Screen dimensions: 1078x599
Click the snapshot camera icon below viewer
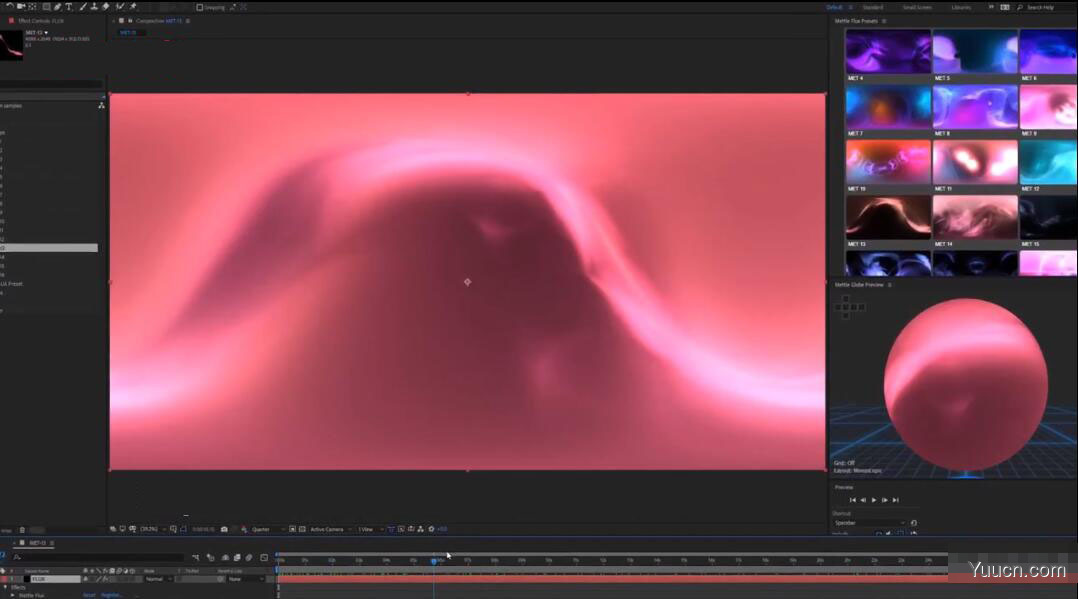click(224, 530)
